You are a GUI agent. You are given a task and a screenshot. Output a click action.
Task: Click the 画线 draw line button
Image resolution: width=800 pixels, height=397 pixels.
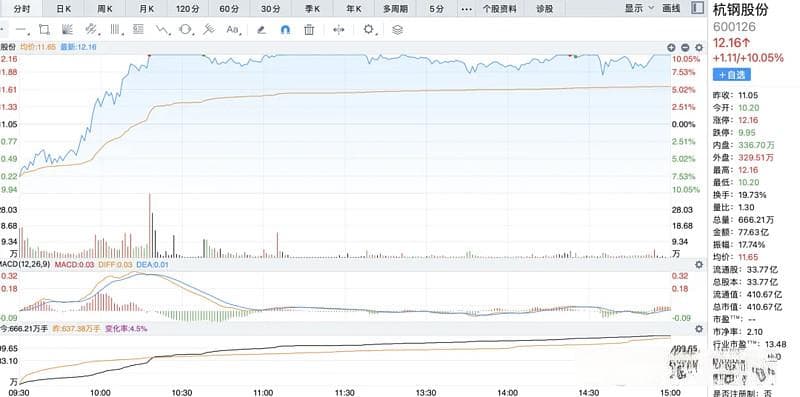point(671,8)
